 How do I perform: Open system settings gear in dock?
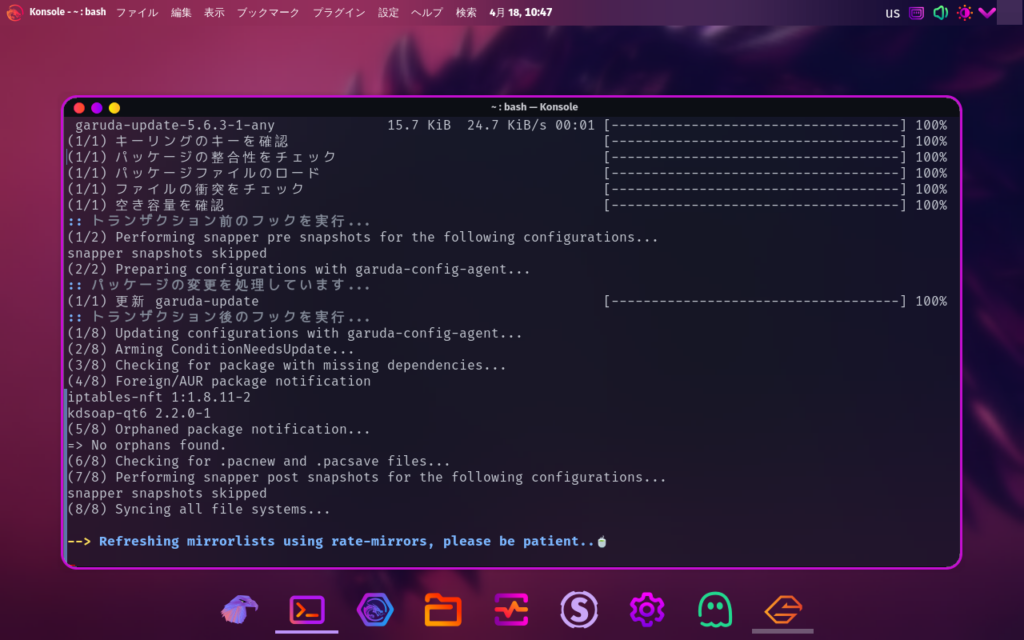[x=646, y=608]
